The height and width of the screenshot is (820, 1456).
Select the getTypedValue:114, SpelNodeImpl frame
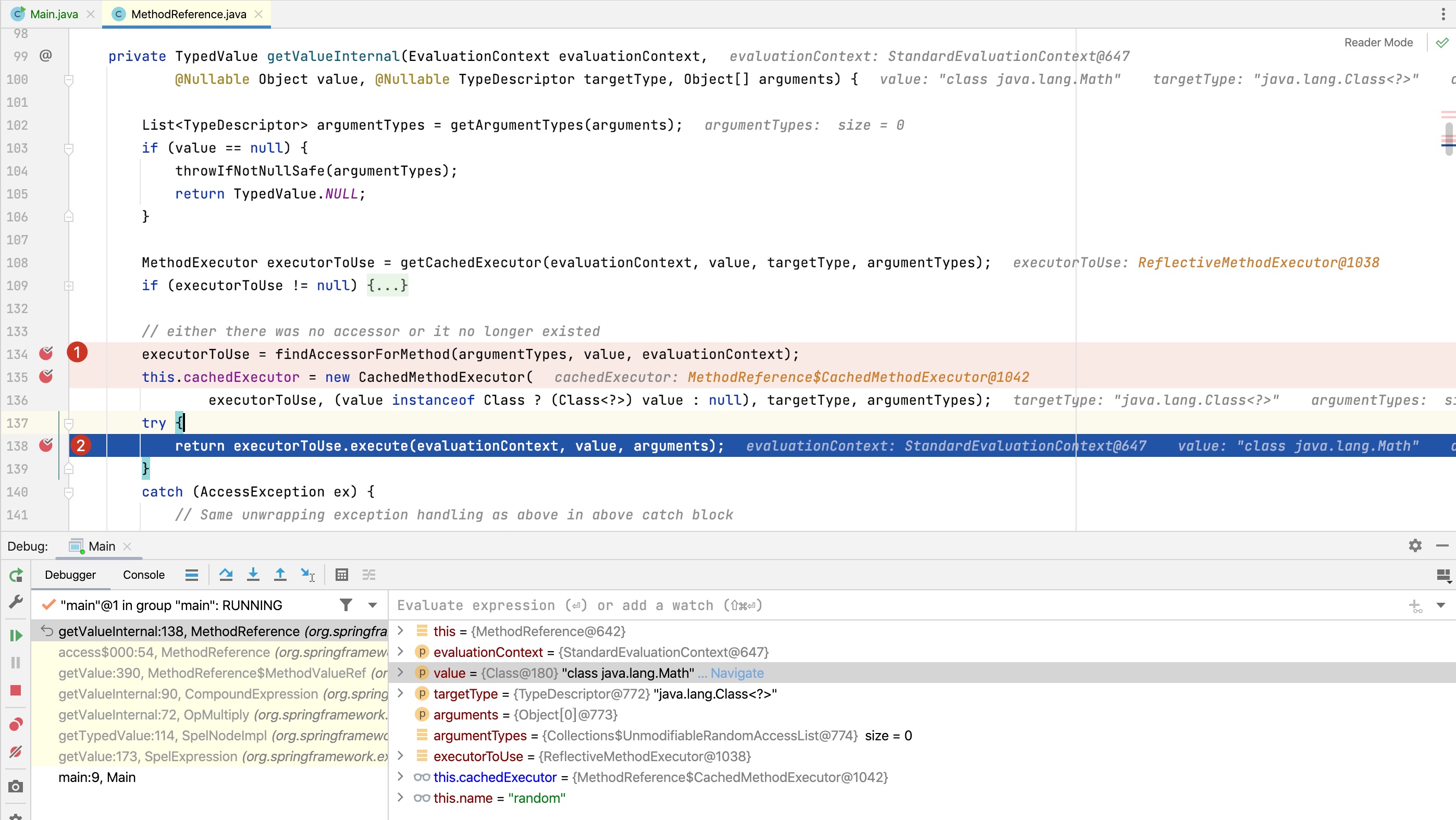(x=209, y=736)
